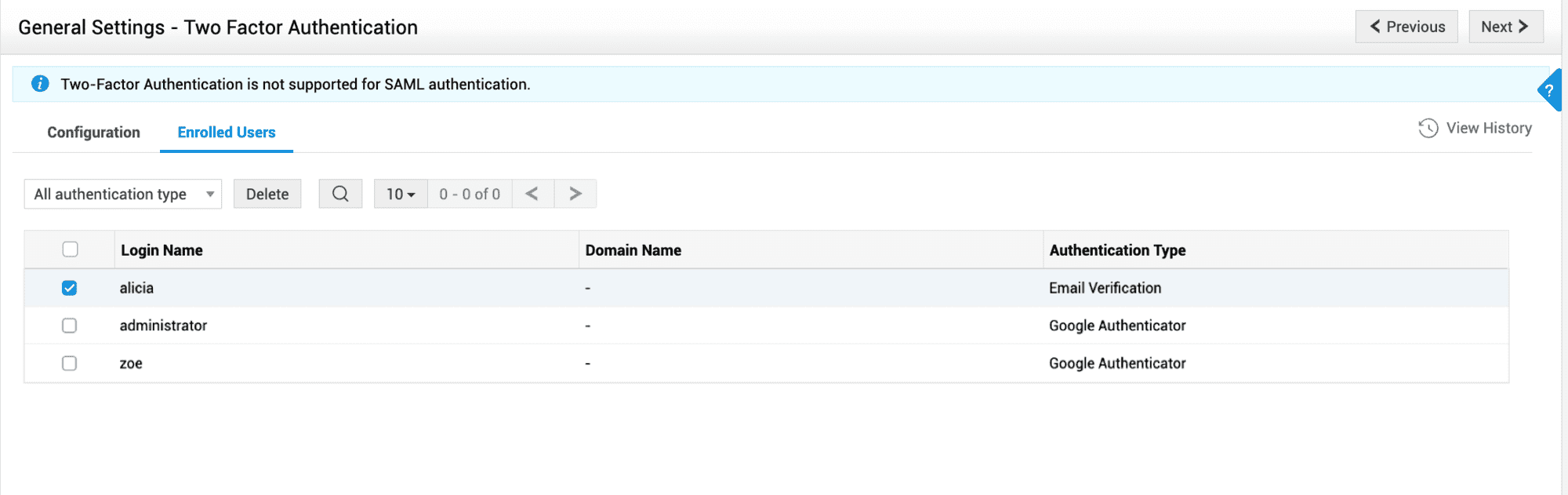
Task: Uncheck the alicia user checkbox
Action: tap(70, 288)
